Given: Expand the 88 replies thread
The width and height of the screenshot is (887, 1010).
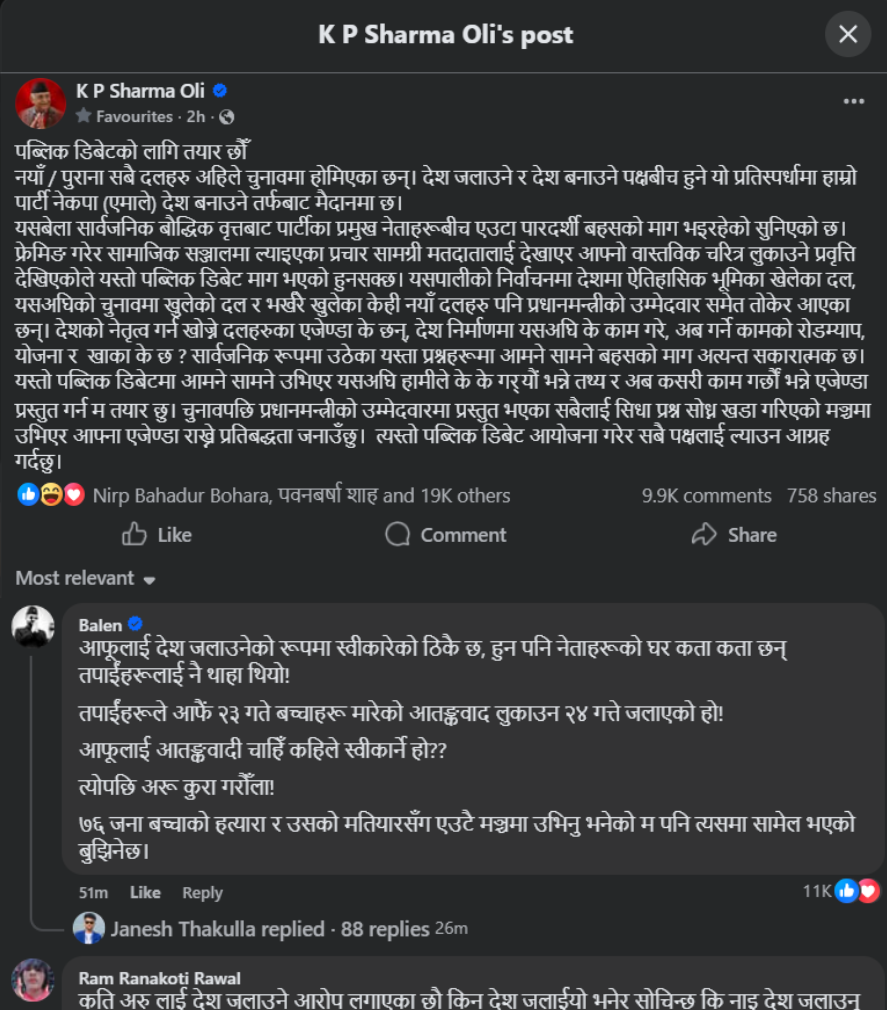Looking at the screenshot, I should pos(384,929).
